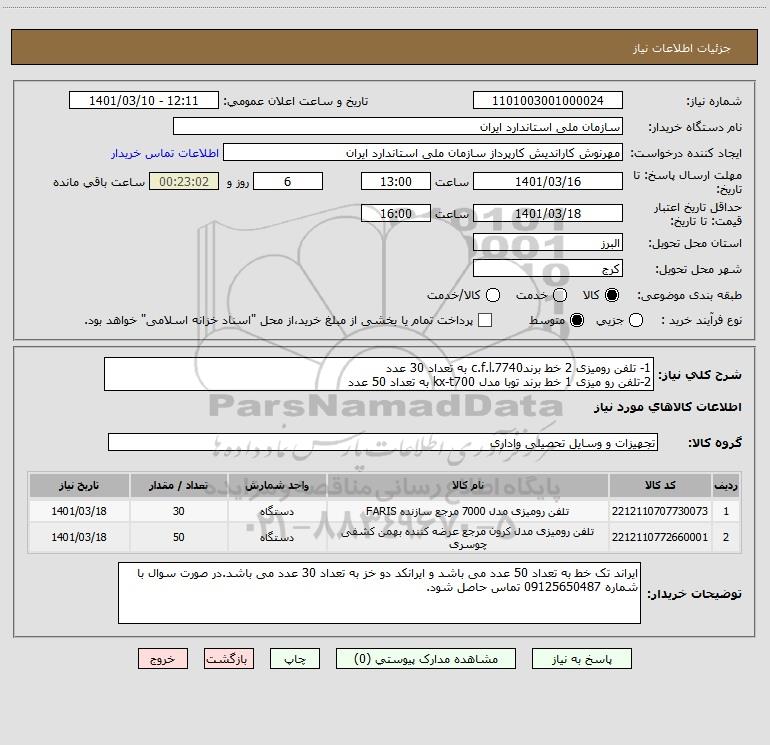
Task: Click the اطلاعات کالاهای مورد نیاز heading
Action: pos(668,407)
